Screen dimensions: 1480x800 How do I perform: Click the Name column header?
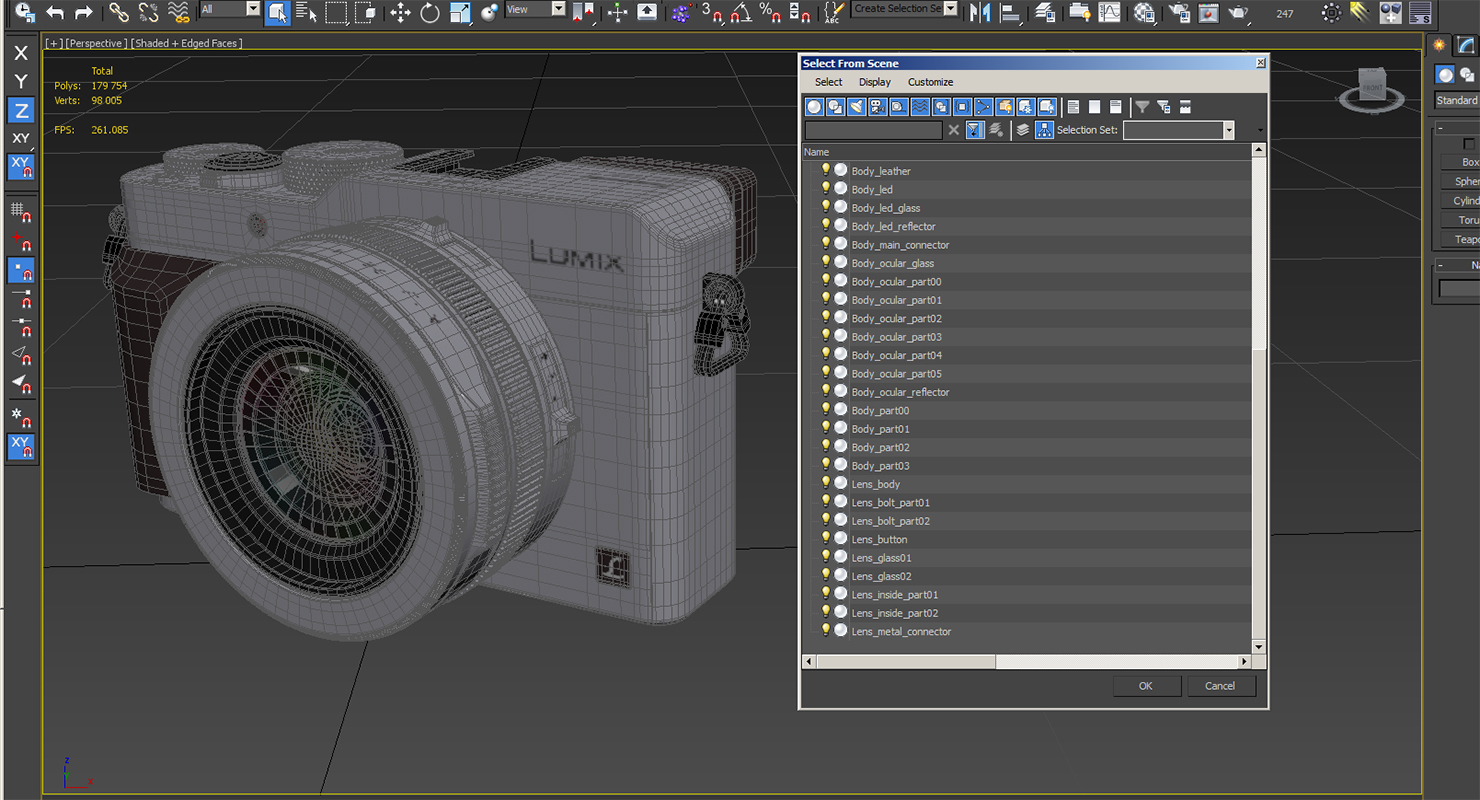pyautogui.click(x=1027, y=152)
